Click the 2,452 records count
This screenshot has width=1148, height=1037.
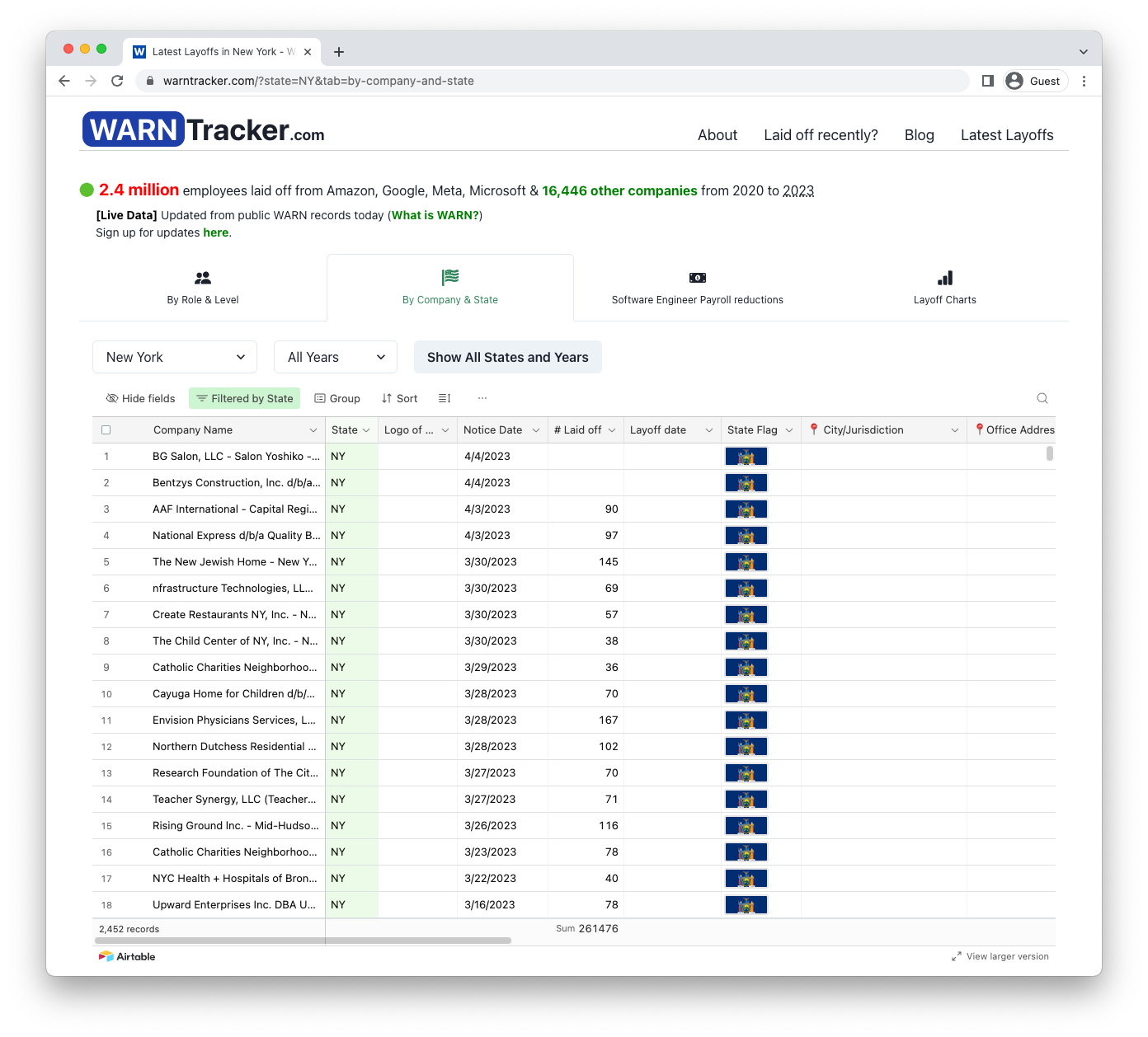[x=129, y=929]
